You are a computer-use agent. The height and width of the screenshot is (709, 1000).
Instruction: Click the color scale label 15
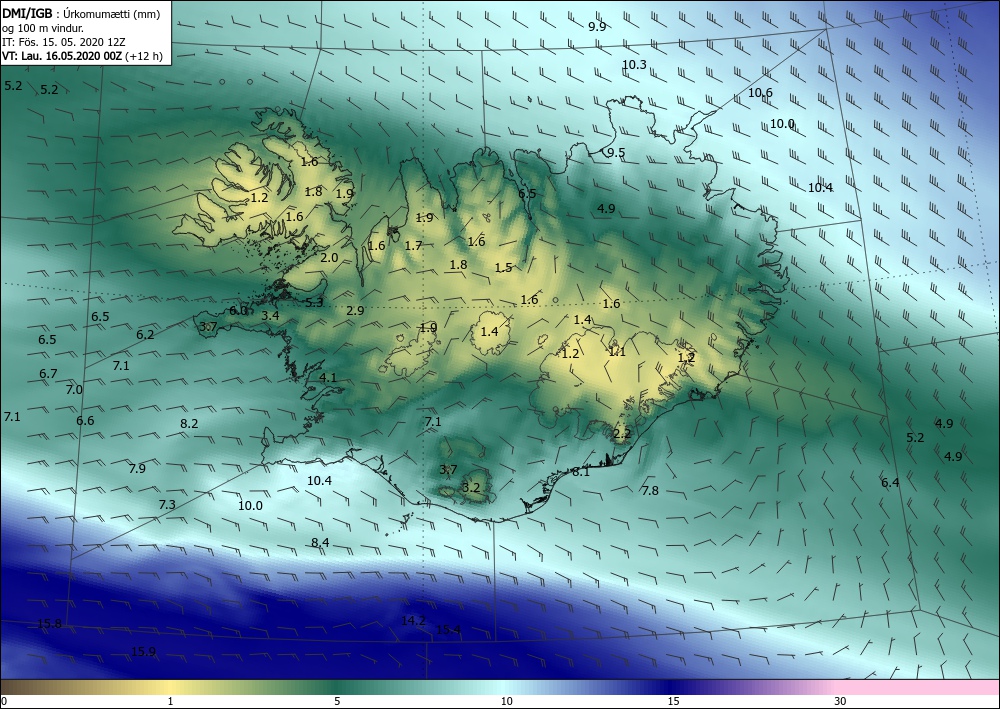673,701
